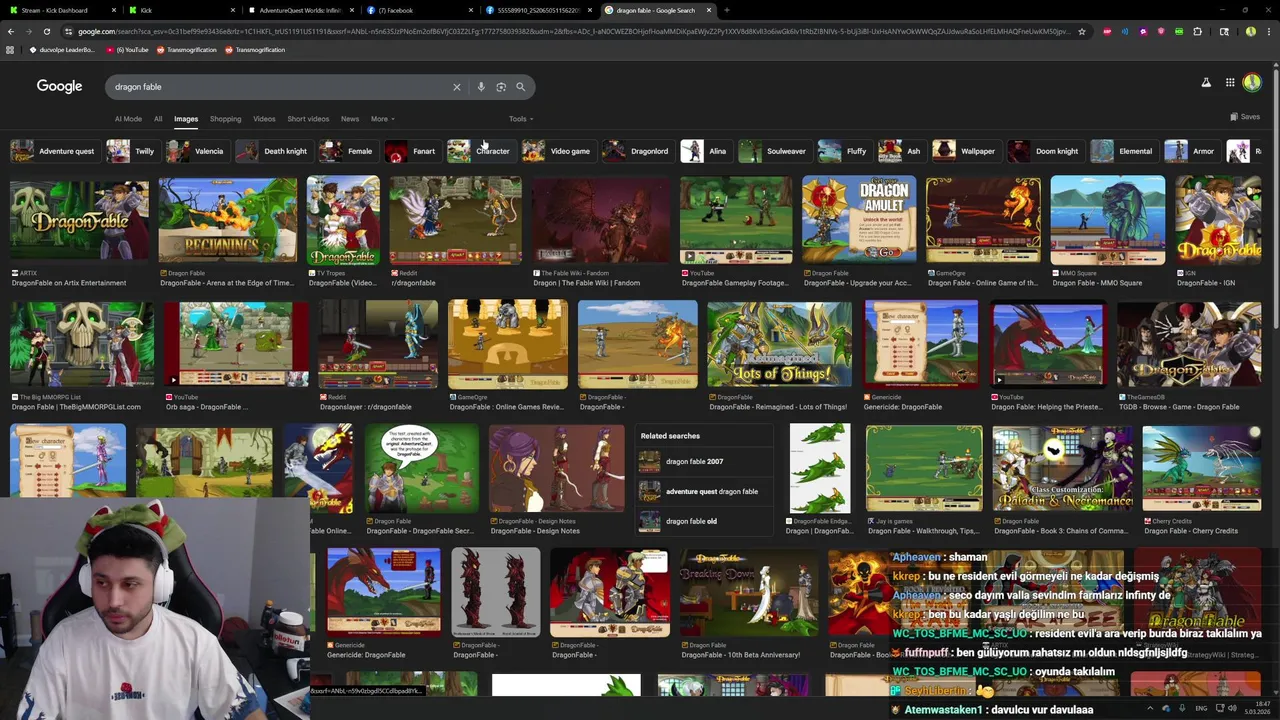Switch to the All results tab
Image resolution: width=1280 pixels, height=720 pixels.
158,119
